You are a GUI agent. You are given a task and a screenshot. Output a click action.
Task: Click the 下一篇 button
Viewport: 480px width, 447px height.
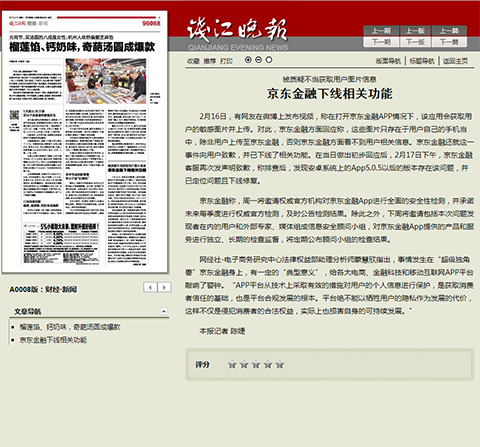click(x=449, y=42)
